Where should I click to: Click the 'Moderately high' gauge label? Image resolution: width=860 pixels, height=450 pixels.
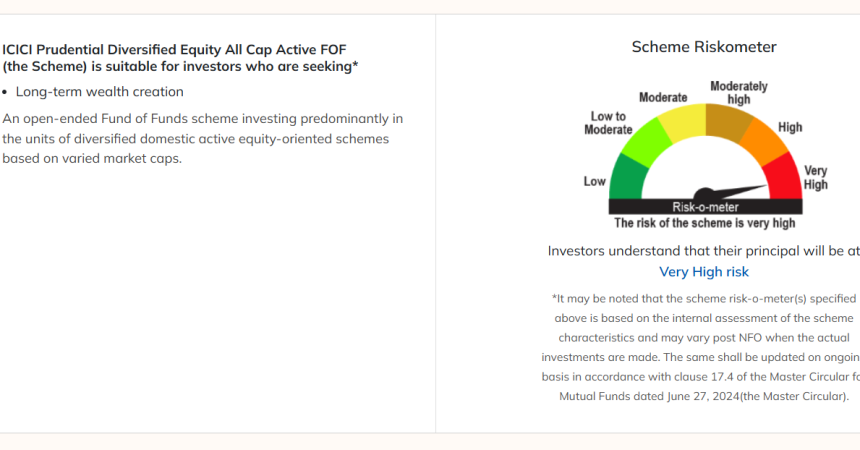739,92
